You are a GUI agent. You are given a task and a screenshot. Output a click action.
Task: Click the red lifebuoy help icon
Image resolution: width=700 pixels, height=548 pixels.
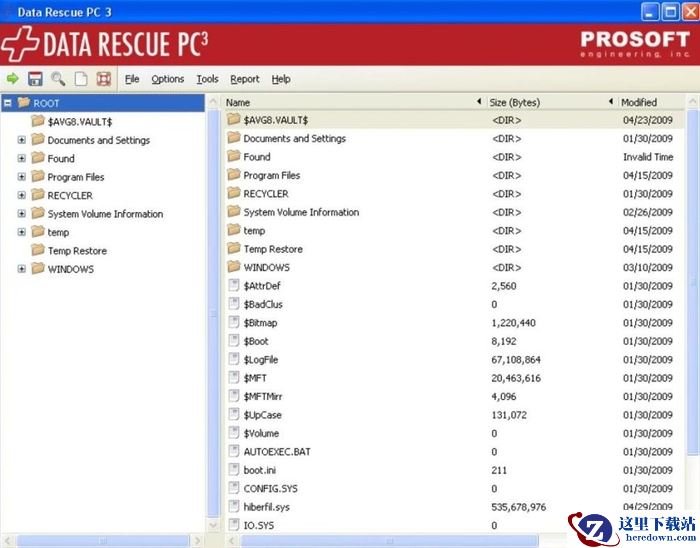click(104, 79)
